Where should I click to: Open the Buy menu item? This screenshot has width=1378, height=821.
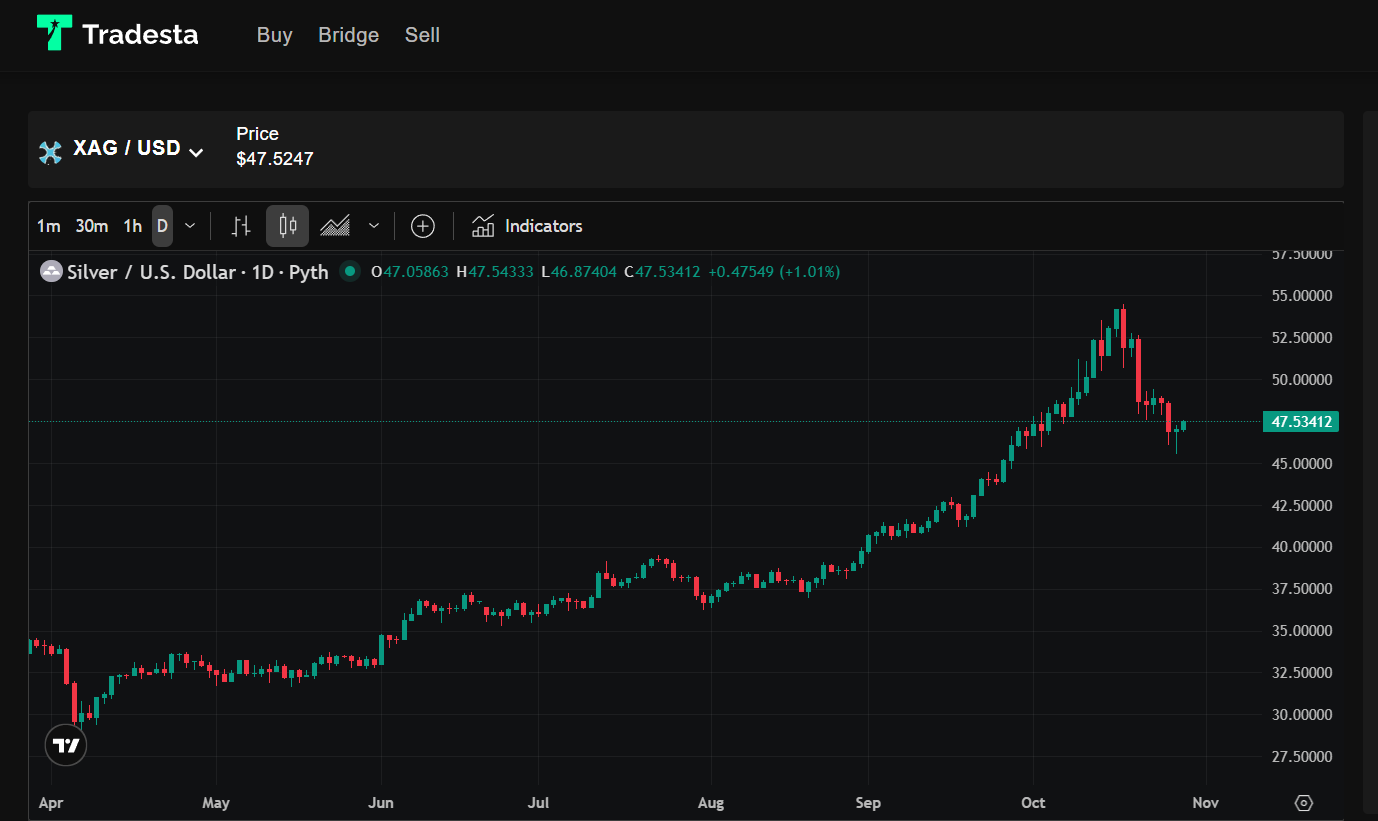[275, 35]
